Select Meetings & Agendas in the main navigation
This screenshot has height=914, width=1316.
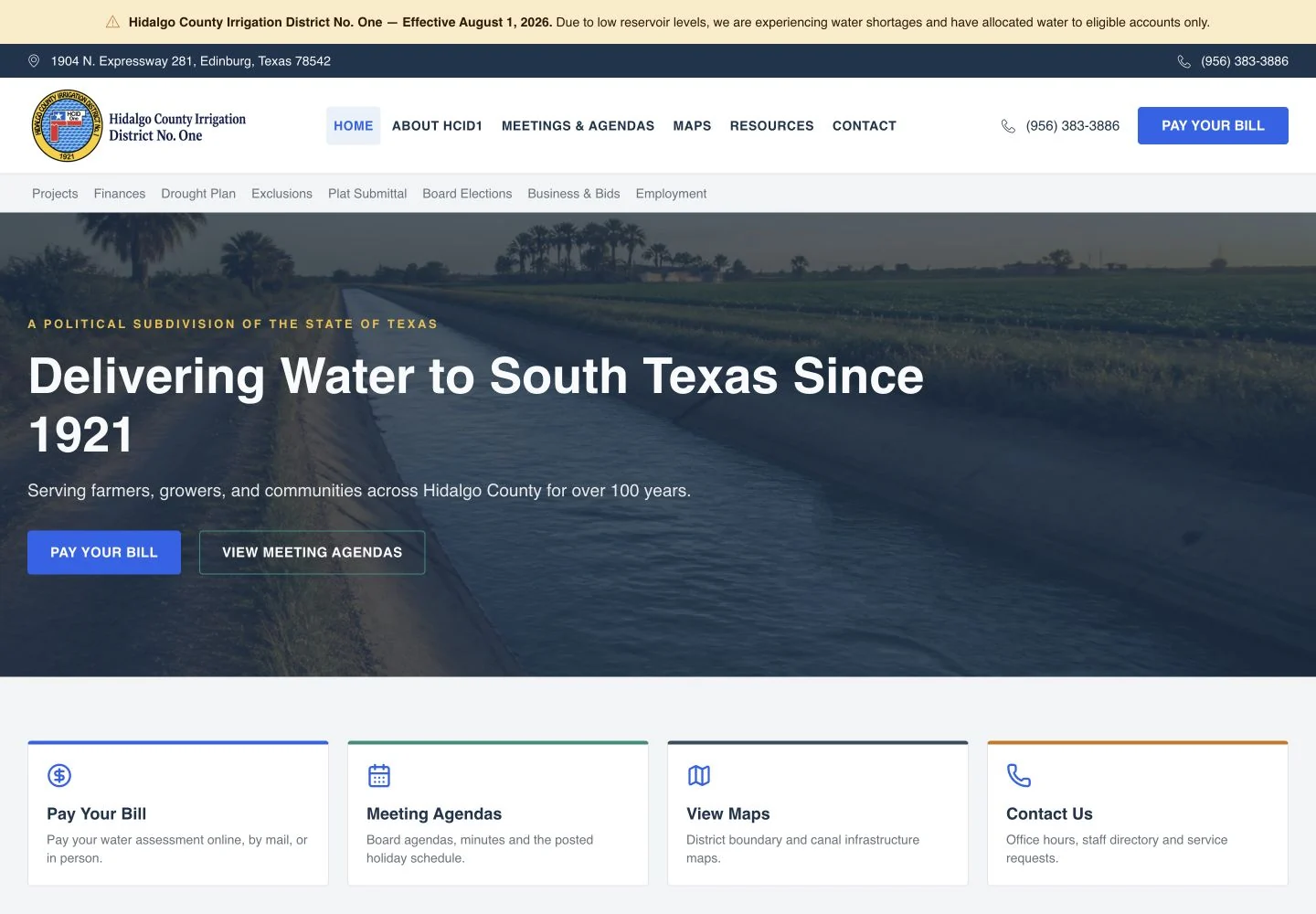click(x=578, y=126)
